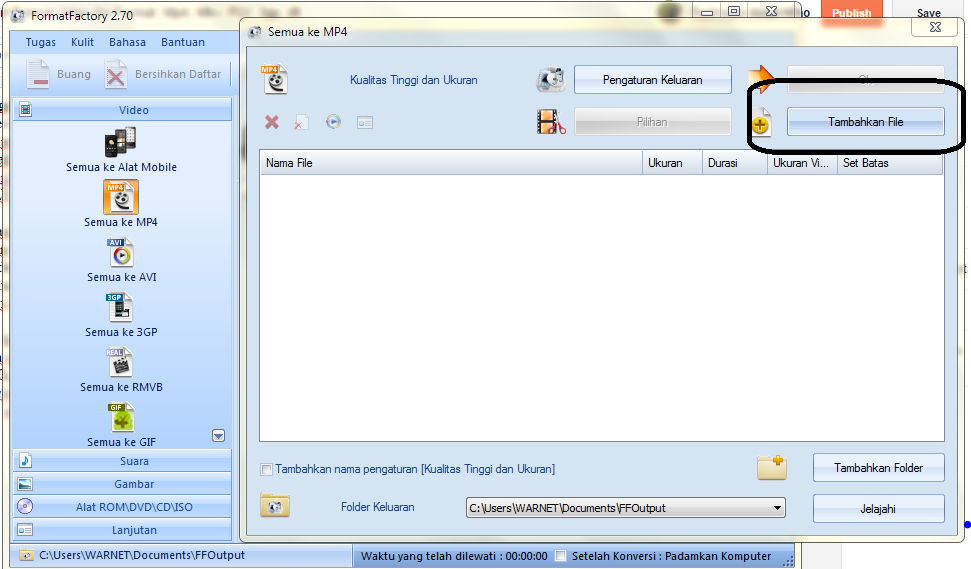This screenshot has width=971, height=569.
Task: Click the yellow plus add file icon
Action: tap(761, 122)
